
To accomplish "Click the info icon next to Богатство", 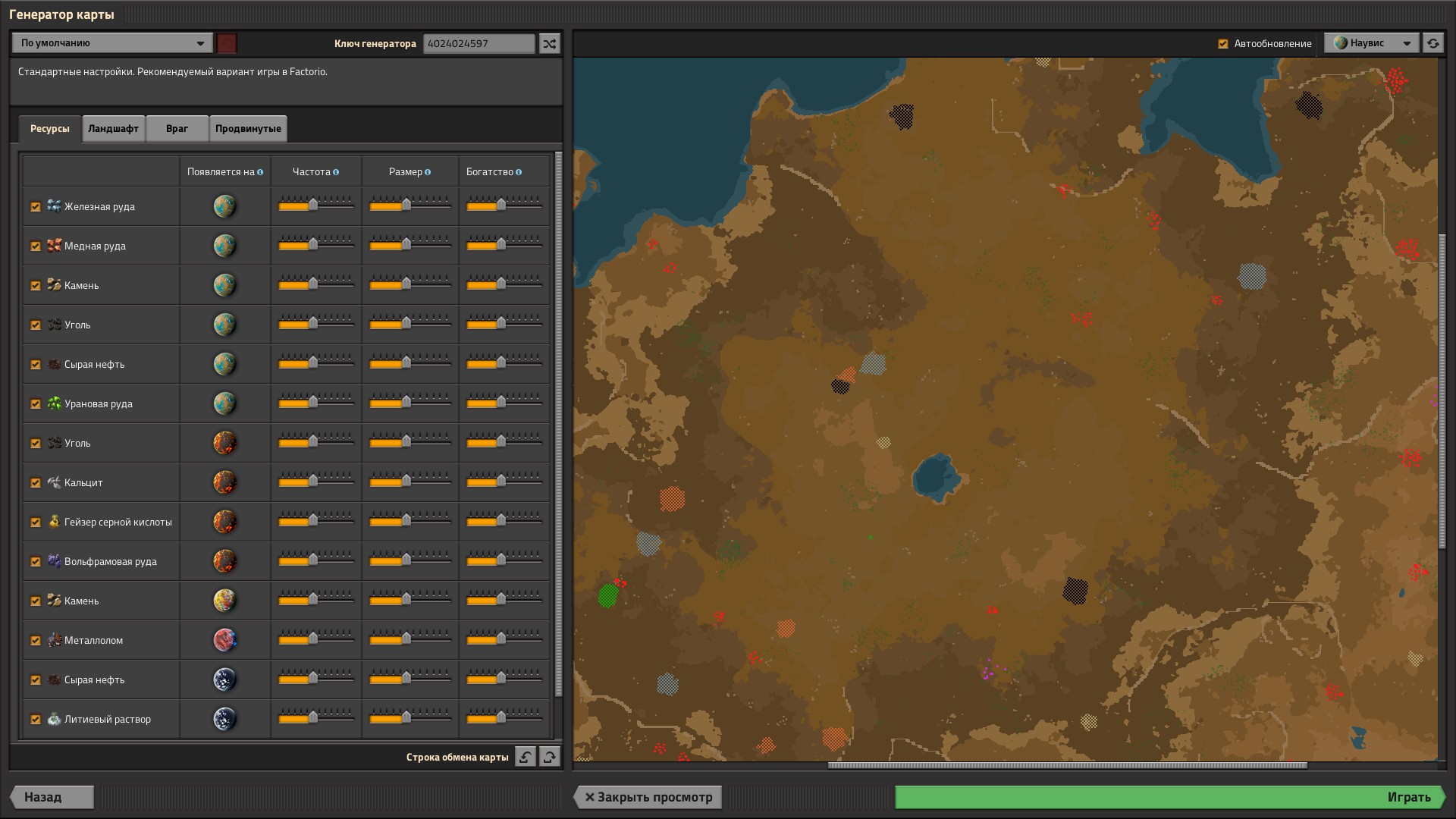I will (x=519, y=172).
